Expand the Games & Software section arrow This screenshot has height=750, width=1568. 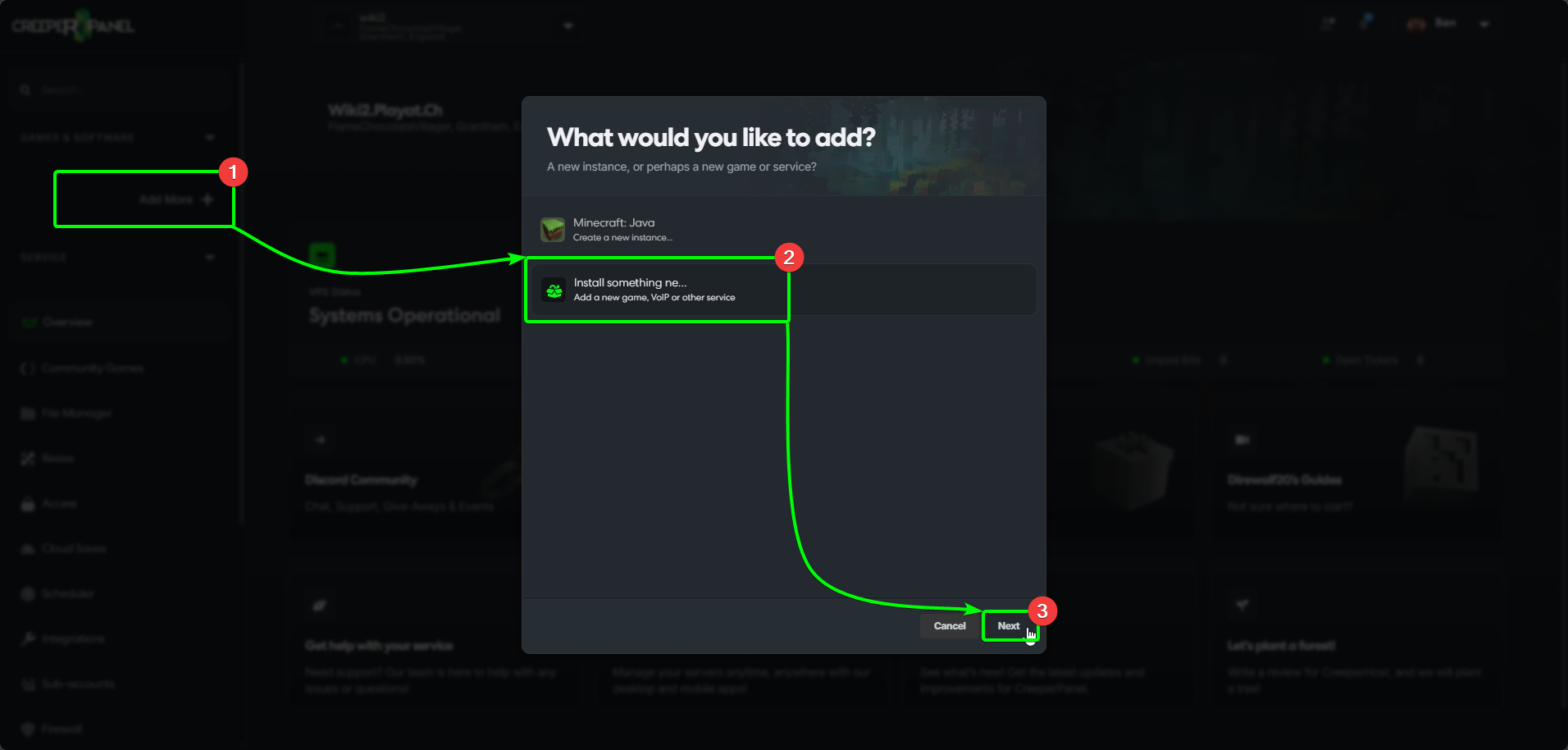pos(210,138)
